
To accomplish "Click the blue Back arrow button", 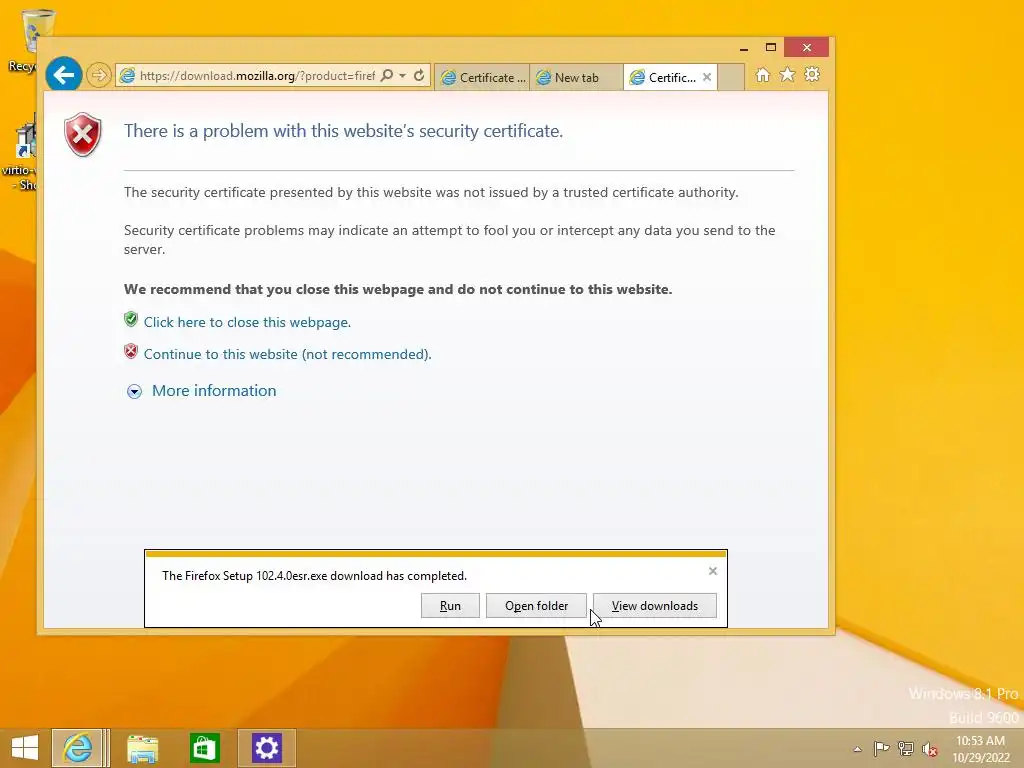I will point(64,75).
